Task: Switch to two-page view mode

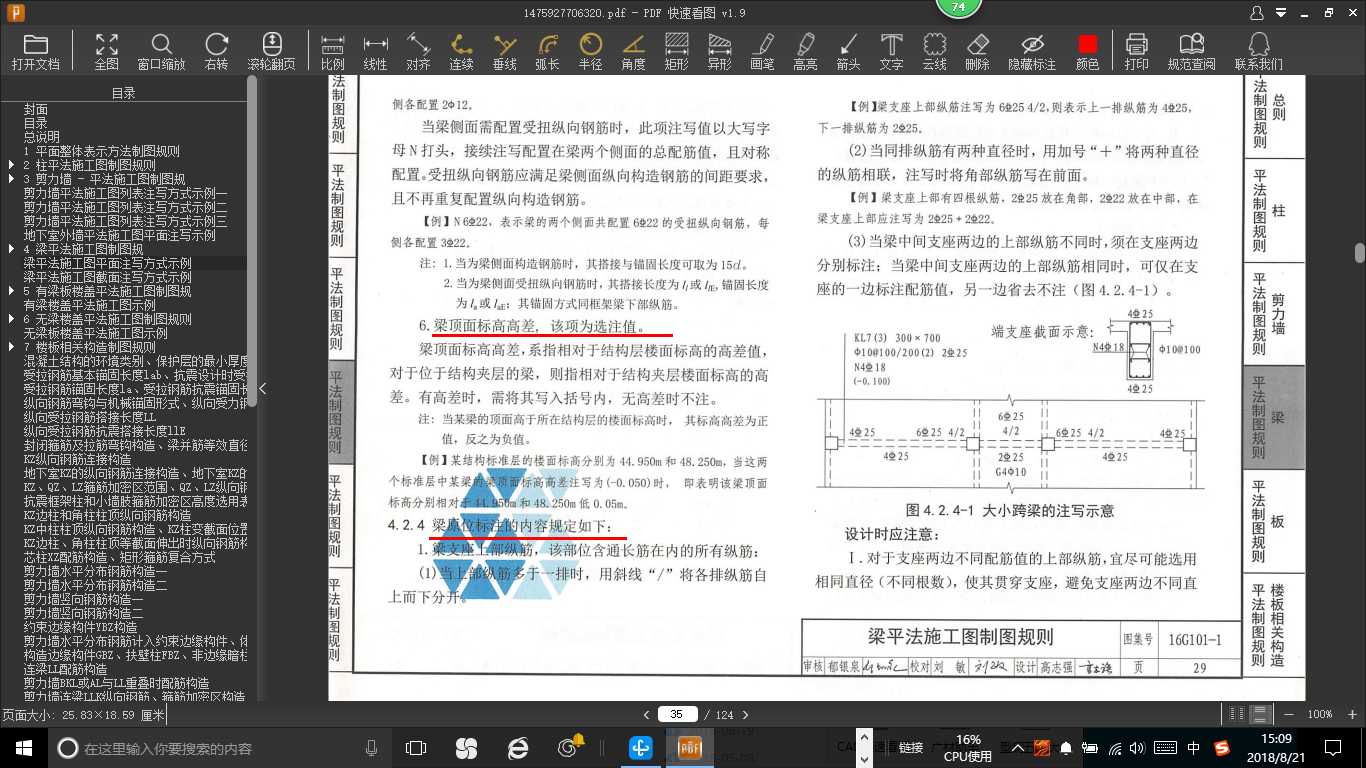Action: (1238, 714)
